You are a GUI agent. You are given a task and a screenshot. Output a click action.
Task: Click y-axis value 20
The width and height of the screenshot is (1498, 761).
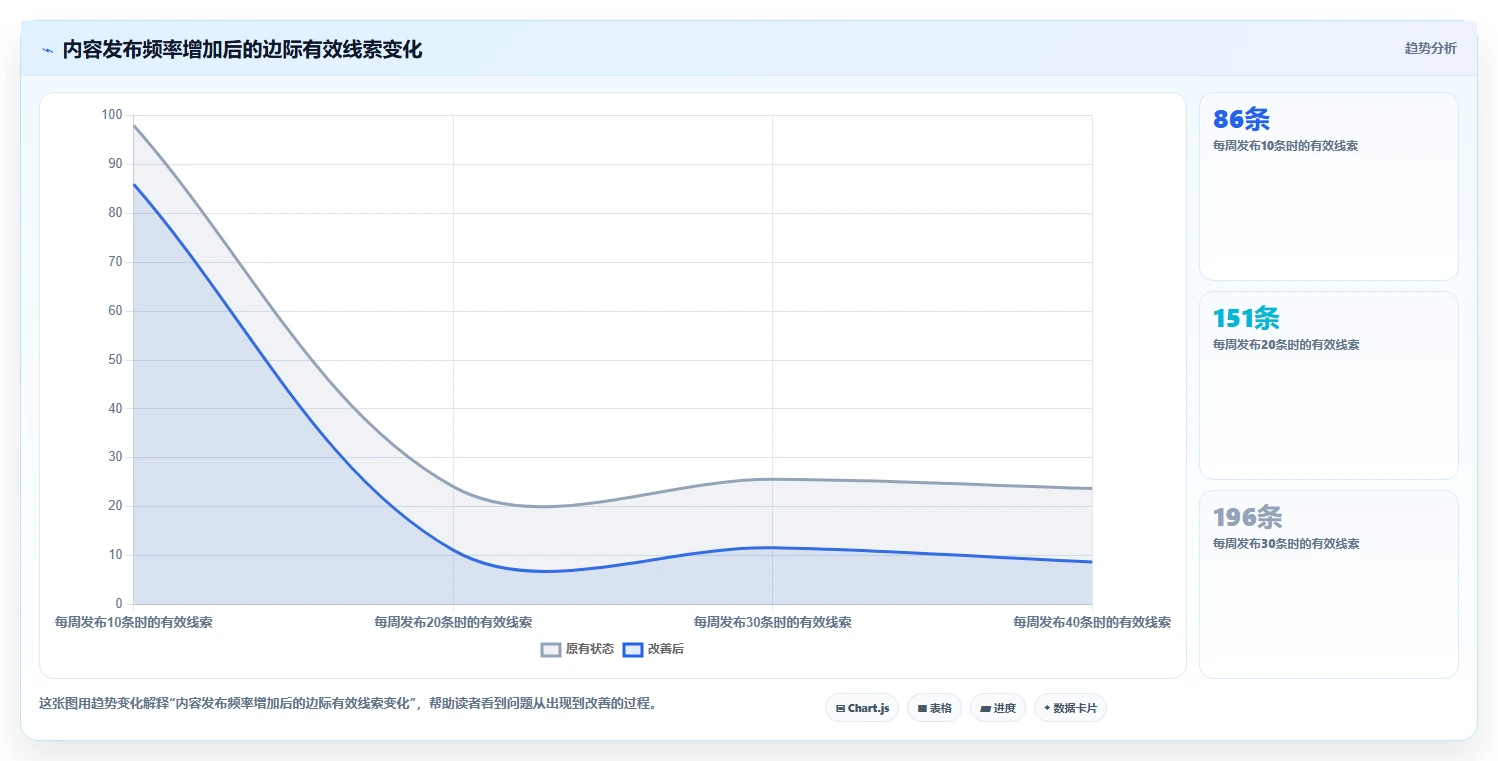tap(115, 506)
